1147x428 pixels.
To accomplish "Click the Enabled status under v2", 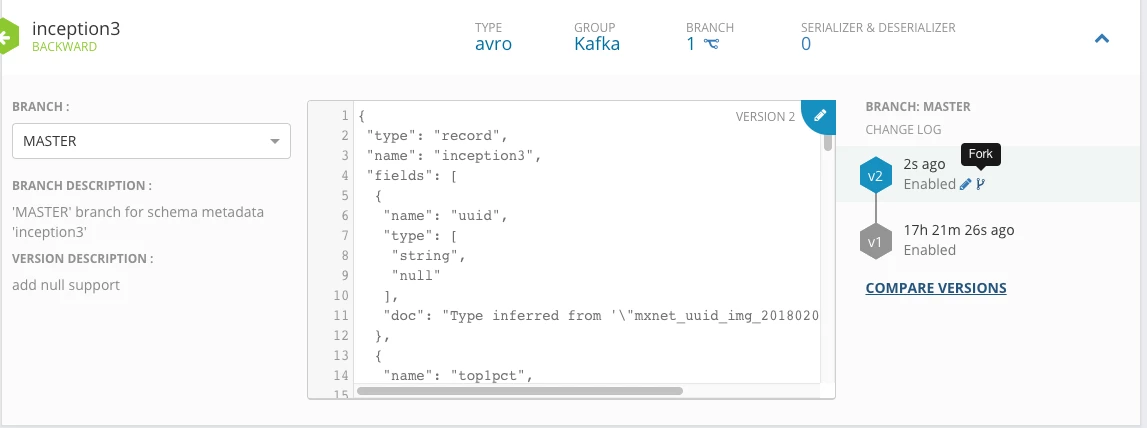I will pyautogui.click(x=930, y=184).
